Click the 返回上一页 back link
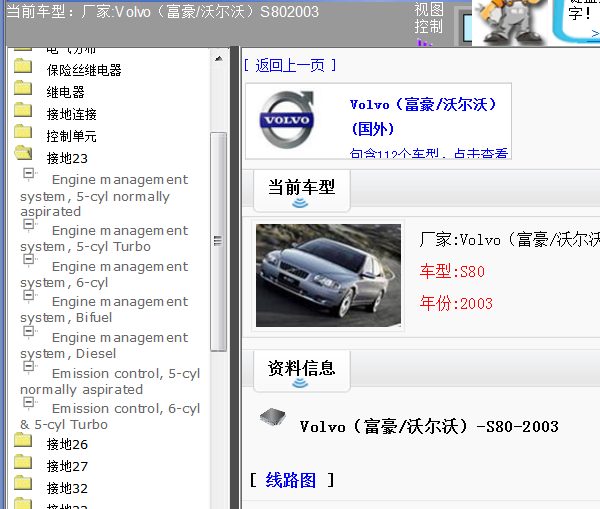This screenshot has height=509, width=600. [290, 65]
